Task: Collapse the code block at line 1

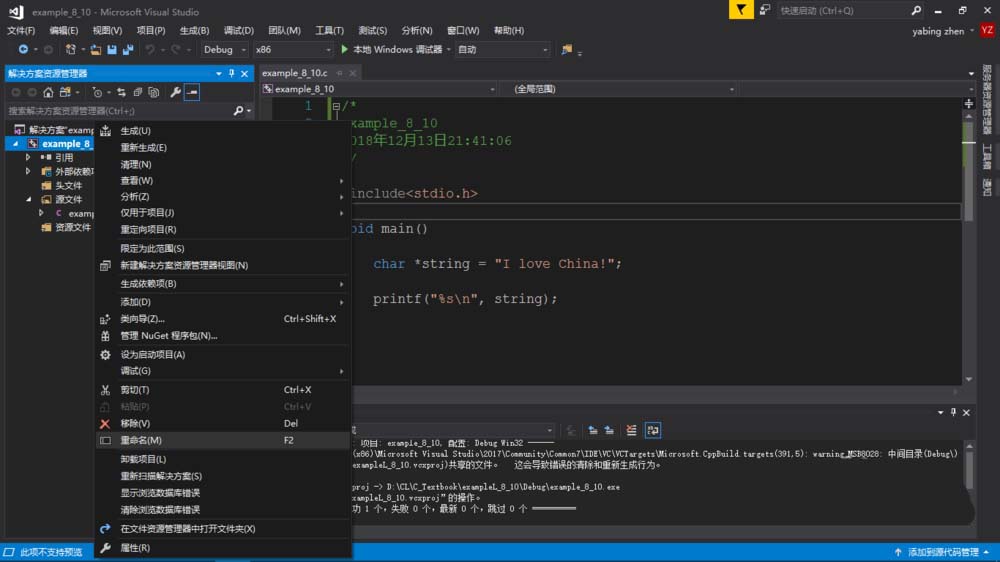Action: (335, 106)
